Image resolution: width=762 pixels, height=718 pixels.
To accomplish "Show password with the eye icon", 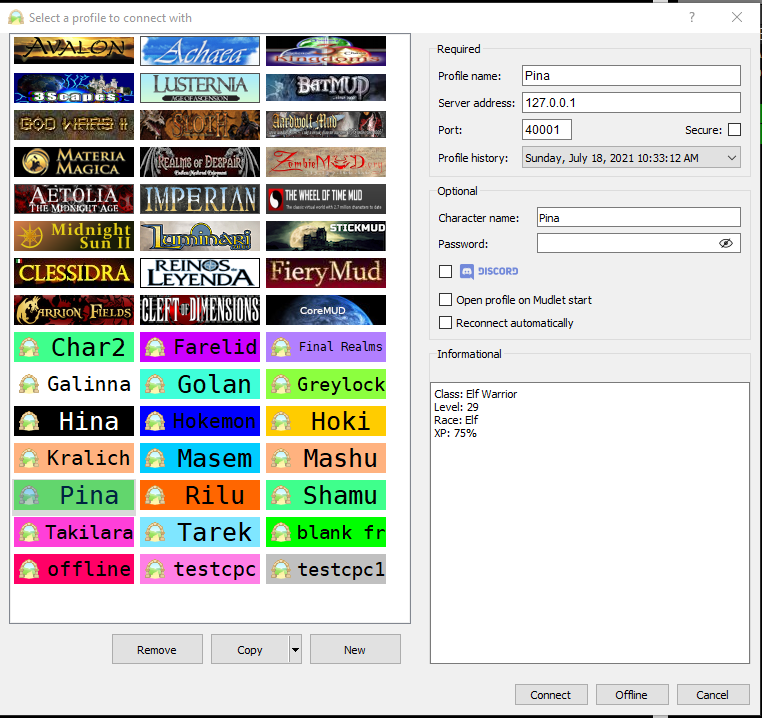I will (x=726, y=244).
